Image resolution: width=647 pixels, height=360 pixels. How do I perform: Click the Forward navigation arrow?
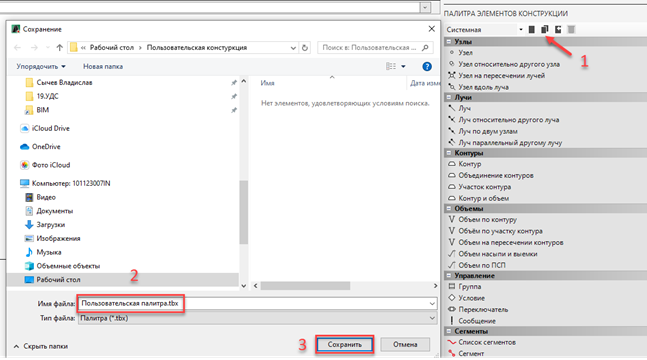34,48
